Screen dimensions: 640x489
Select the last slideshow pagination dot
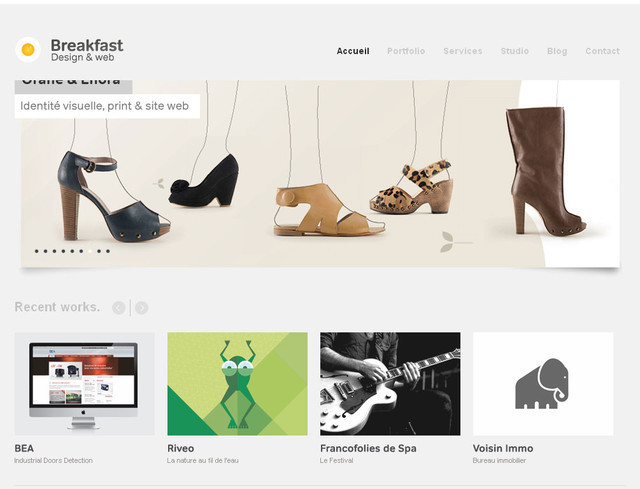108,251
